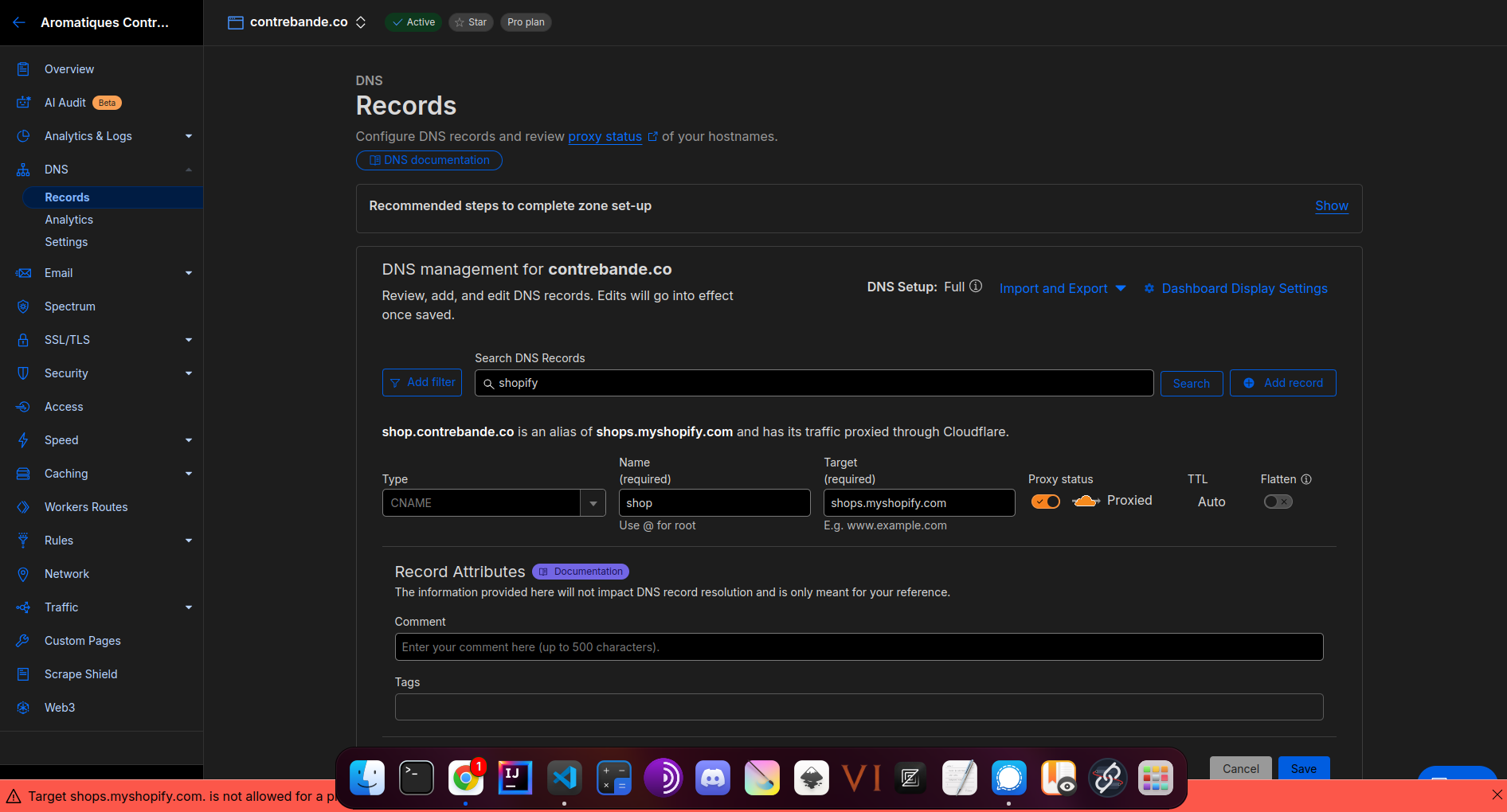Click the Flatten info icon
This screenshot has width=1507, height=812.
pos(1306,479)
